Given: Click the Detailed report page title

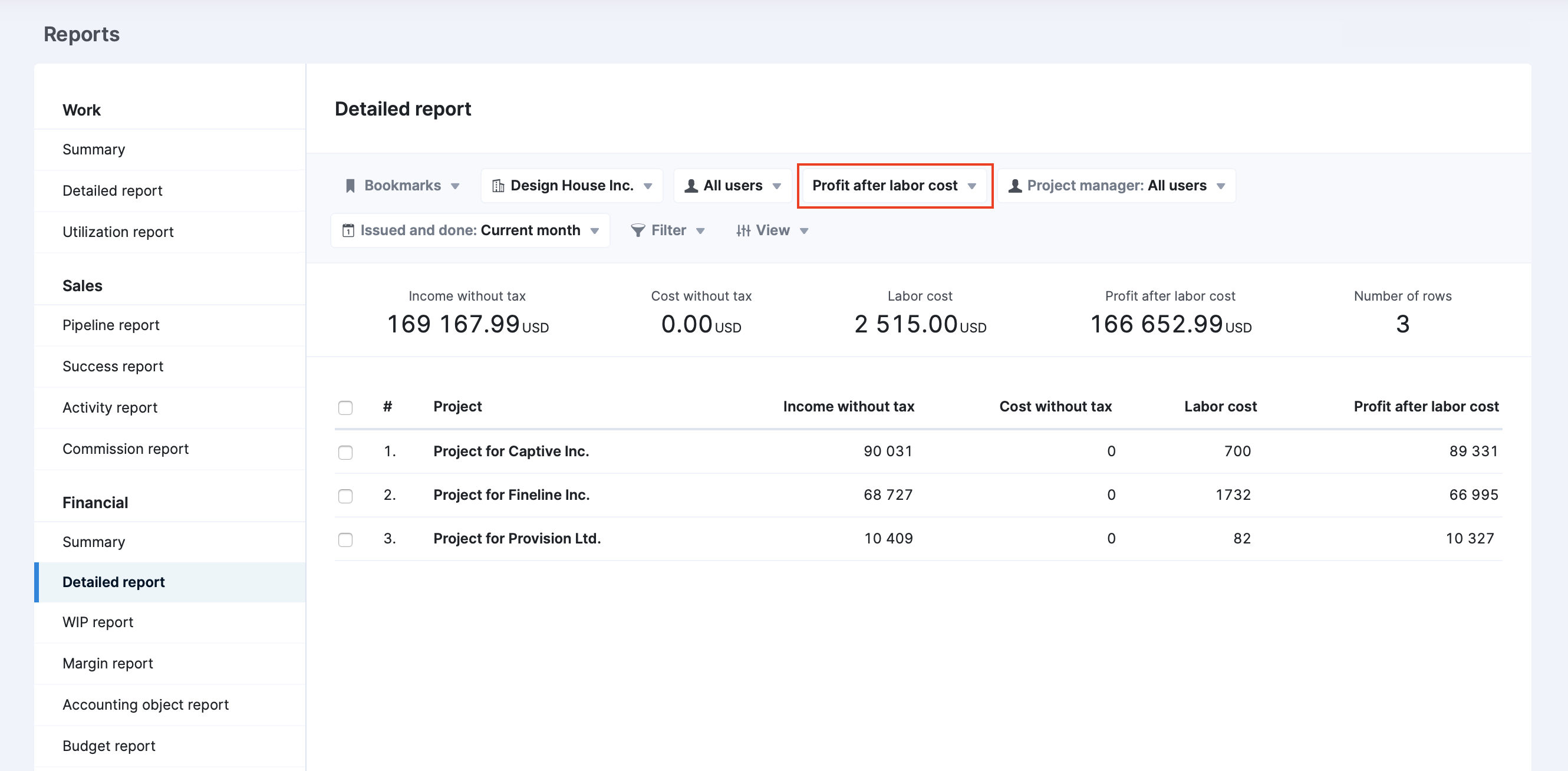Looking at the screenshot, I should tap(403, 109).
